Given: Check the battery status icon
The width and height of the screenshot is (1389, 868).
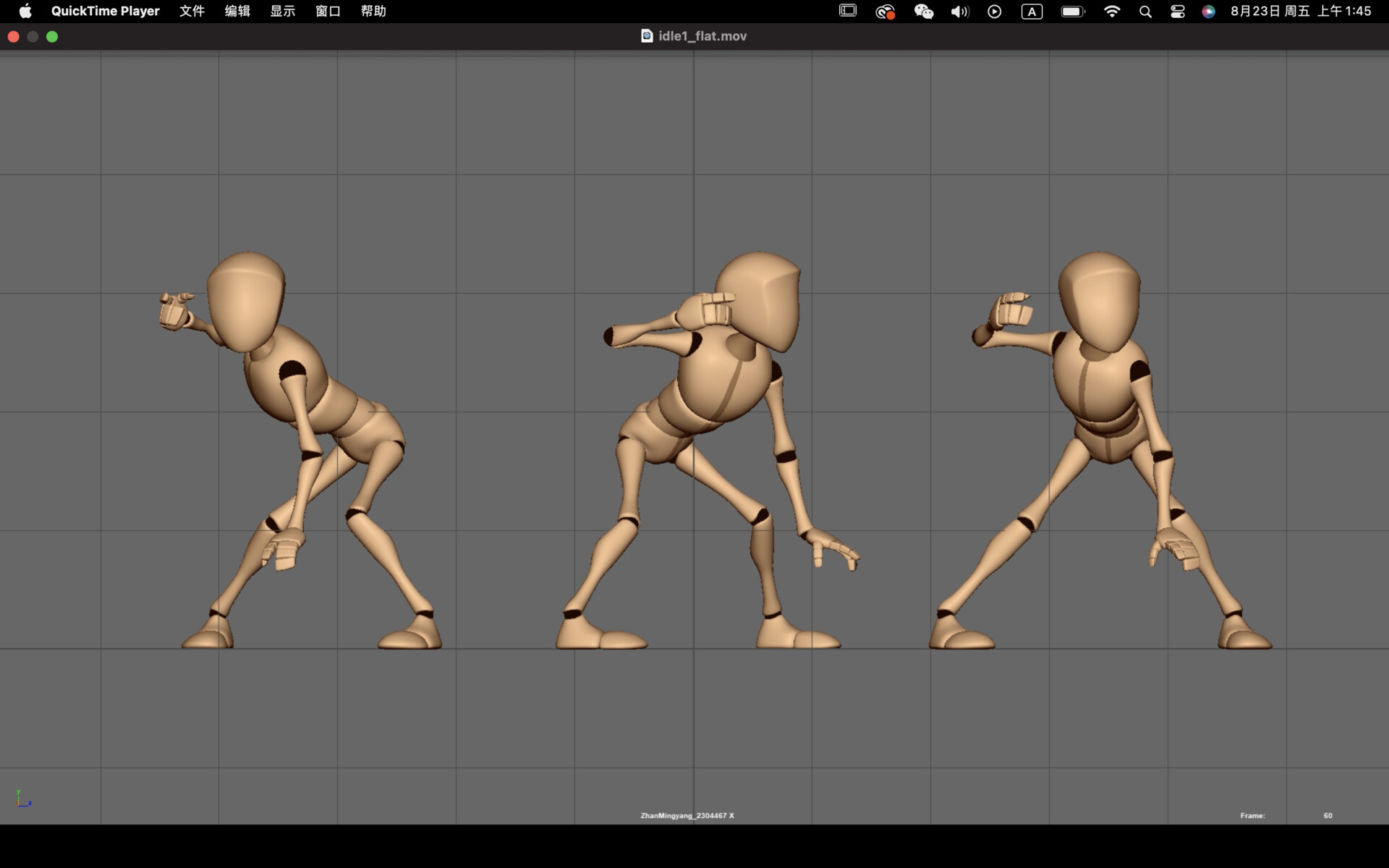Looking at the screenshot, I should click(1072, 11).
